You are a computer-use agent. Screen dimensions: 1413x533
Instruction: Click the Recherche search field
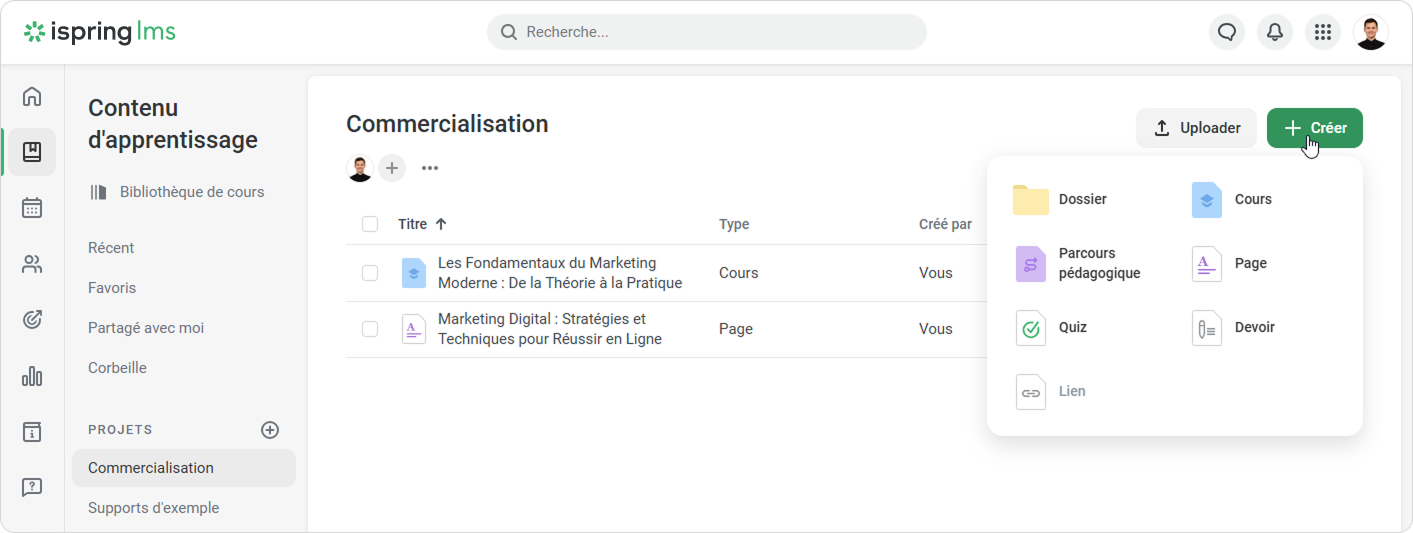pos(706,32)
